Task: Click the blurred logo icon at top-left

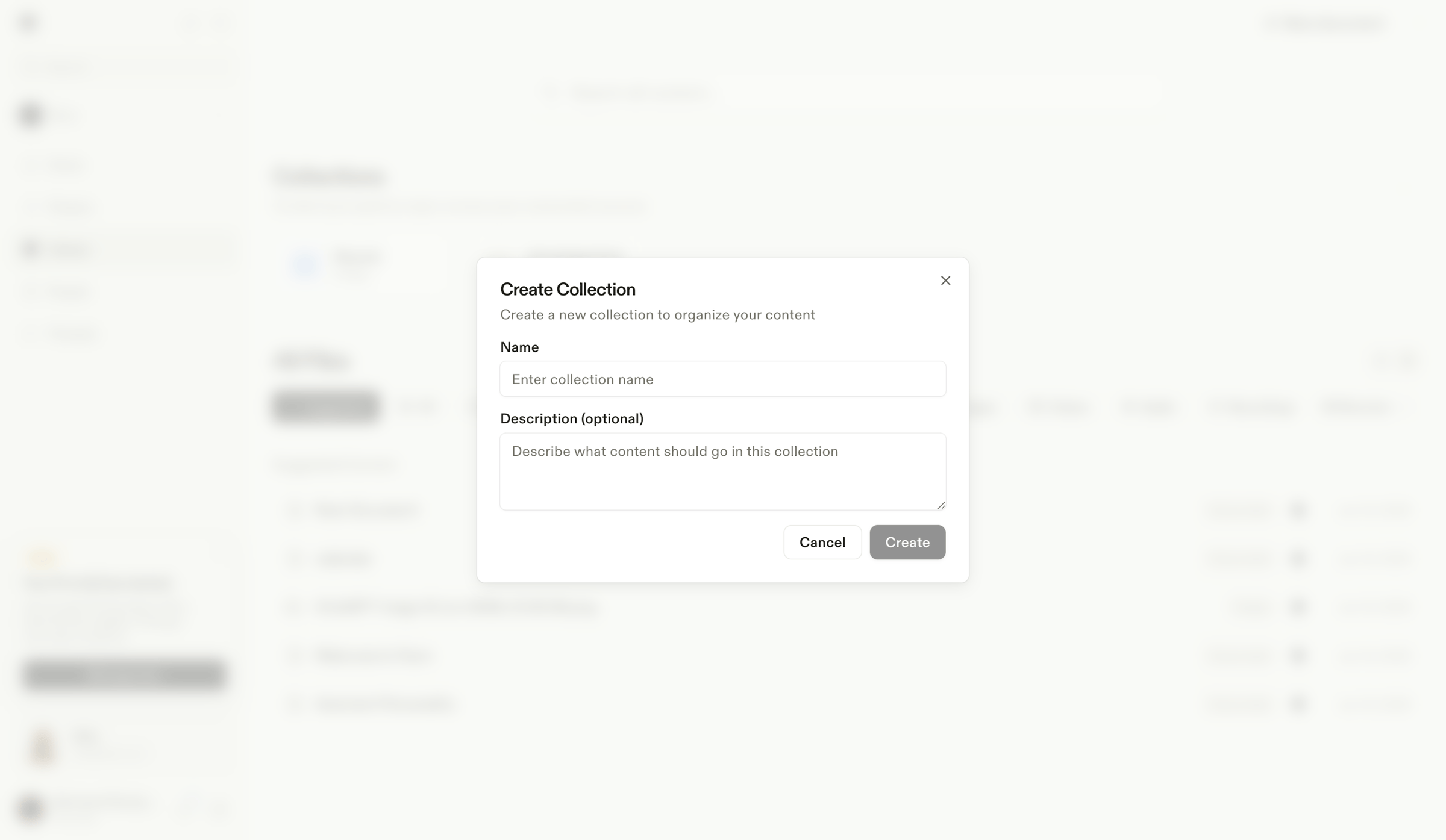Action: coord(29,23)
